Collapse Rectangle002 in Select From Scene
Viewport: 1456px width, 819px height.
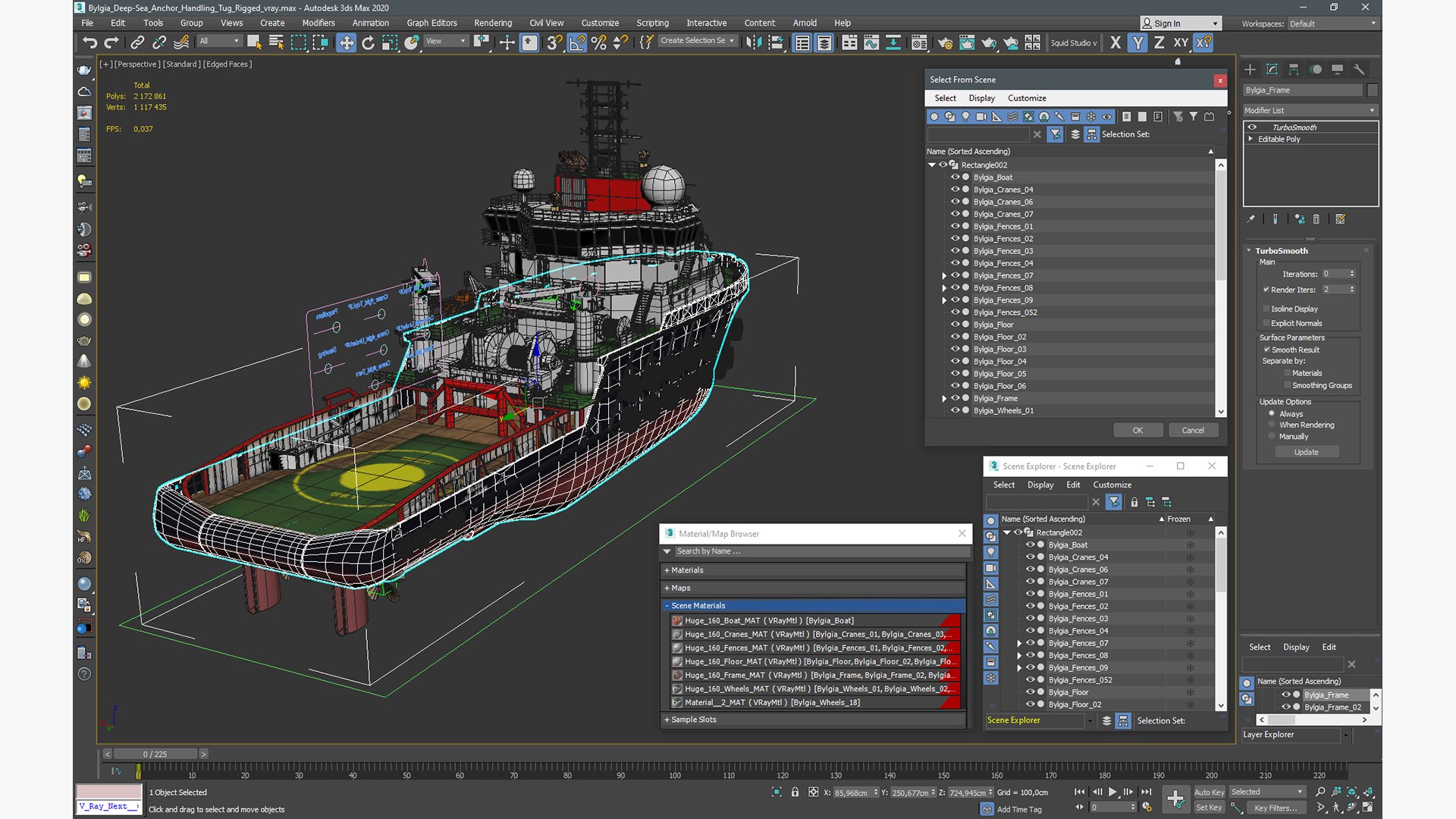pyautogui.click(x=932, y=165)
